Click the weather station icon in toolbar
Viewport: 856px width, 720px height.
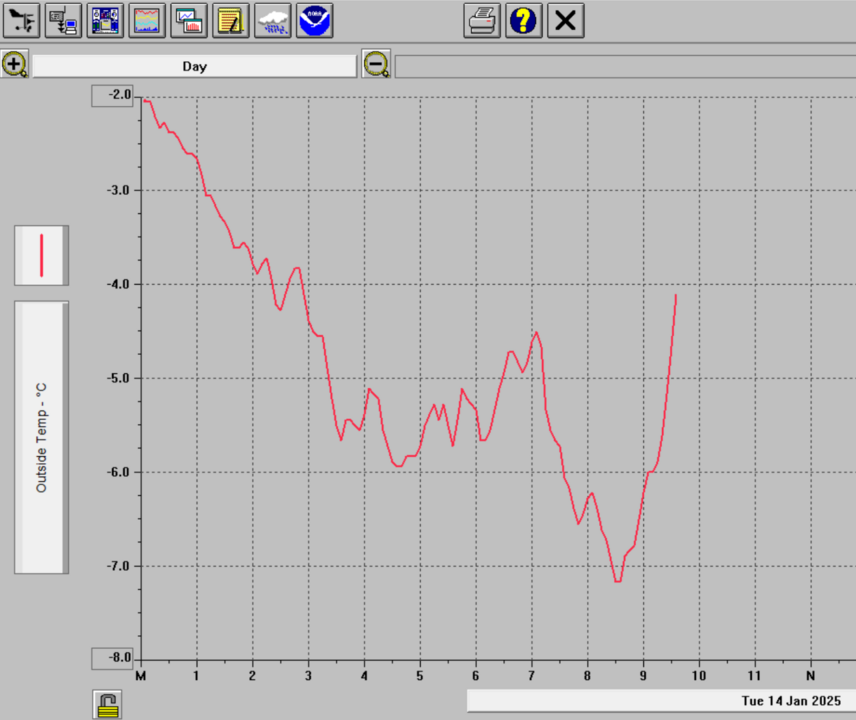pyautogui.click(x=21, y=21)
